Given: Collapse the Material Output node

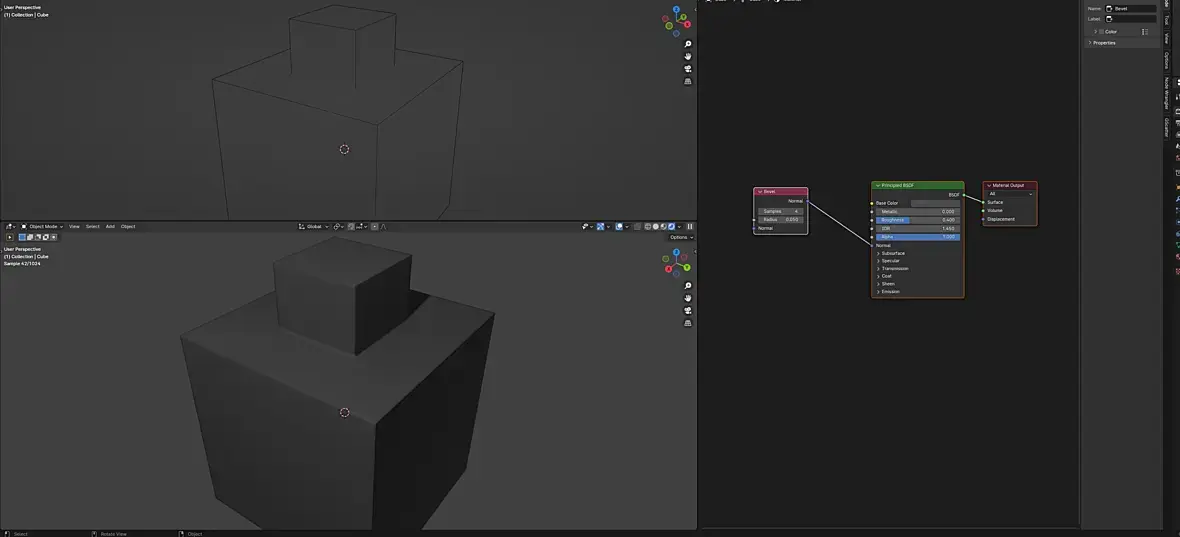Looking at the screenshot, I should pos(989,186).
